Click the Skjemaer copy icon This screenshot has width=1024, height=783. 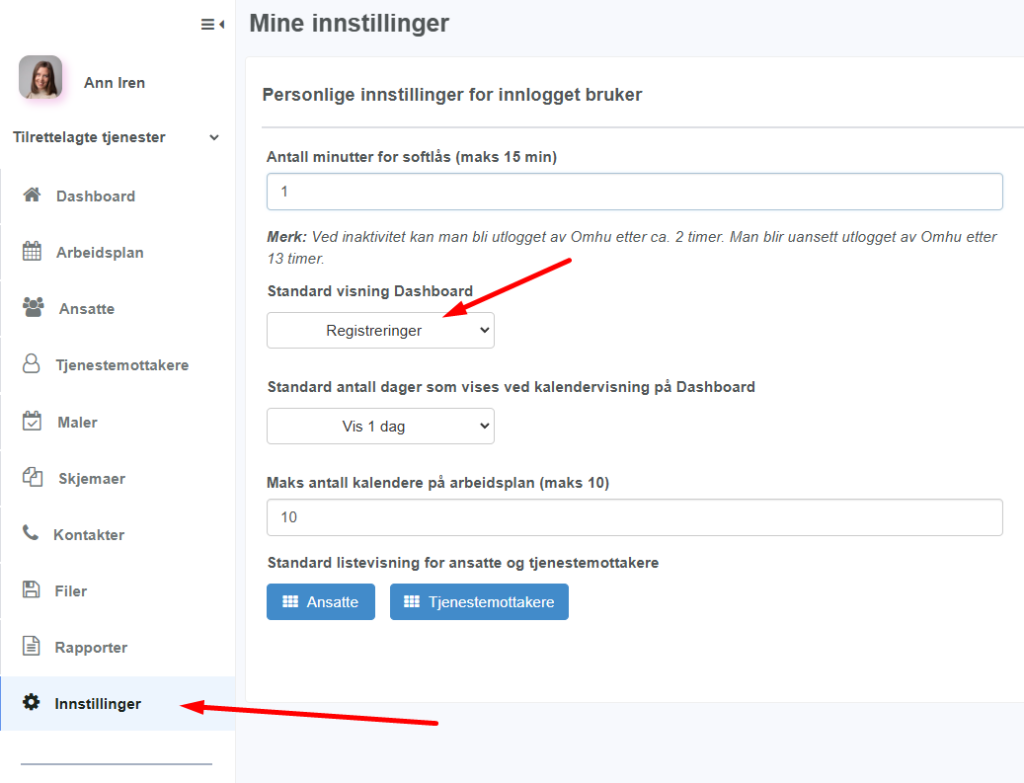tap(32, 478)
